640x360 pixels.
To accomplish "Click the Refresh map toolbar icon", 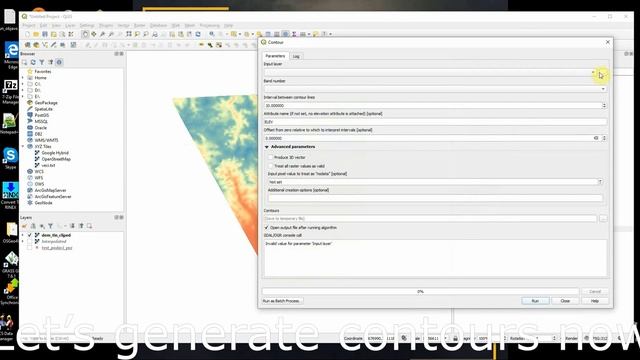I will click(198, 34).
